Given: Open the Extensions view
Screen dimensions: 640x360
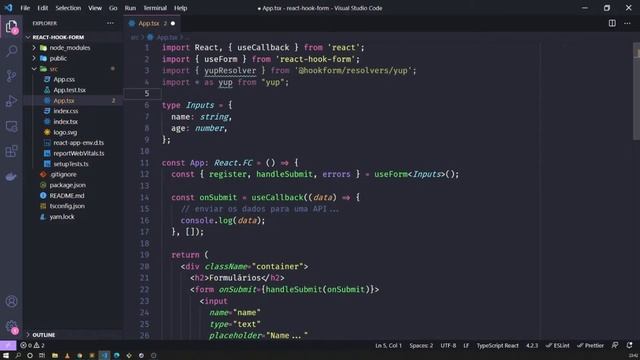Looking at the screenshot, I should pyautogui.click(x=11, y=151).
